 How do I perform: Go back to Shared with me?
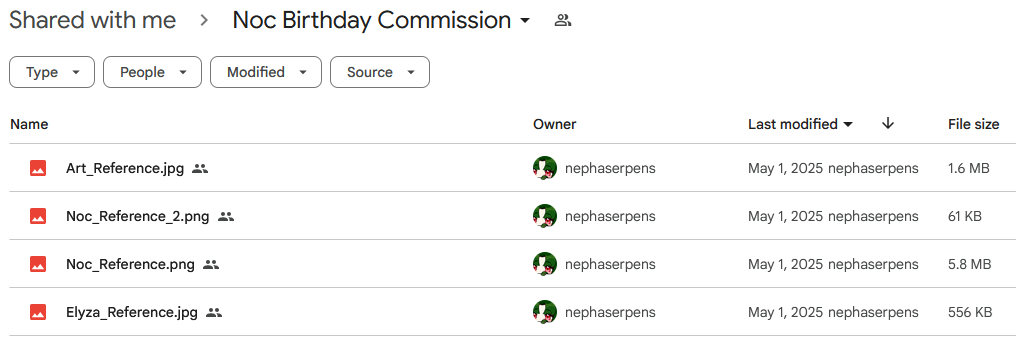tap(92, 21)
